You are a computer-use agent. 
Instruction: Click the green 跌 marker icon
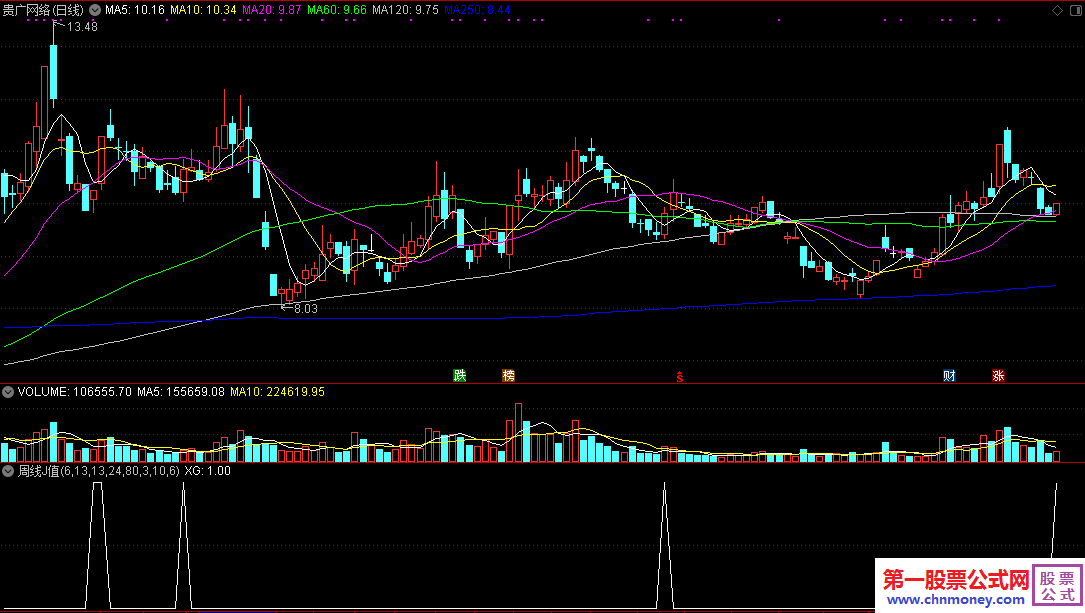(459, 376)
